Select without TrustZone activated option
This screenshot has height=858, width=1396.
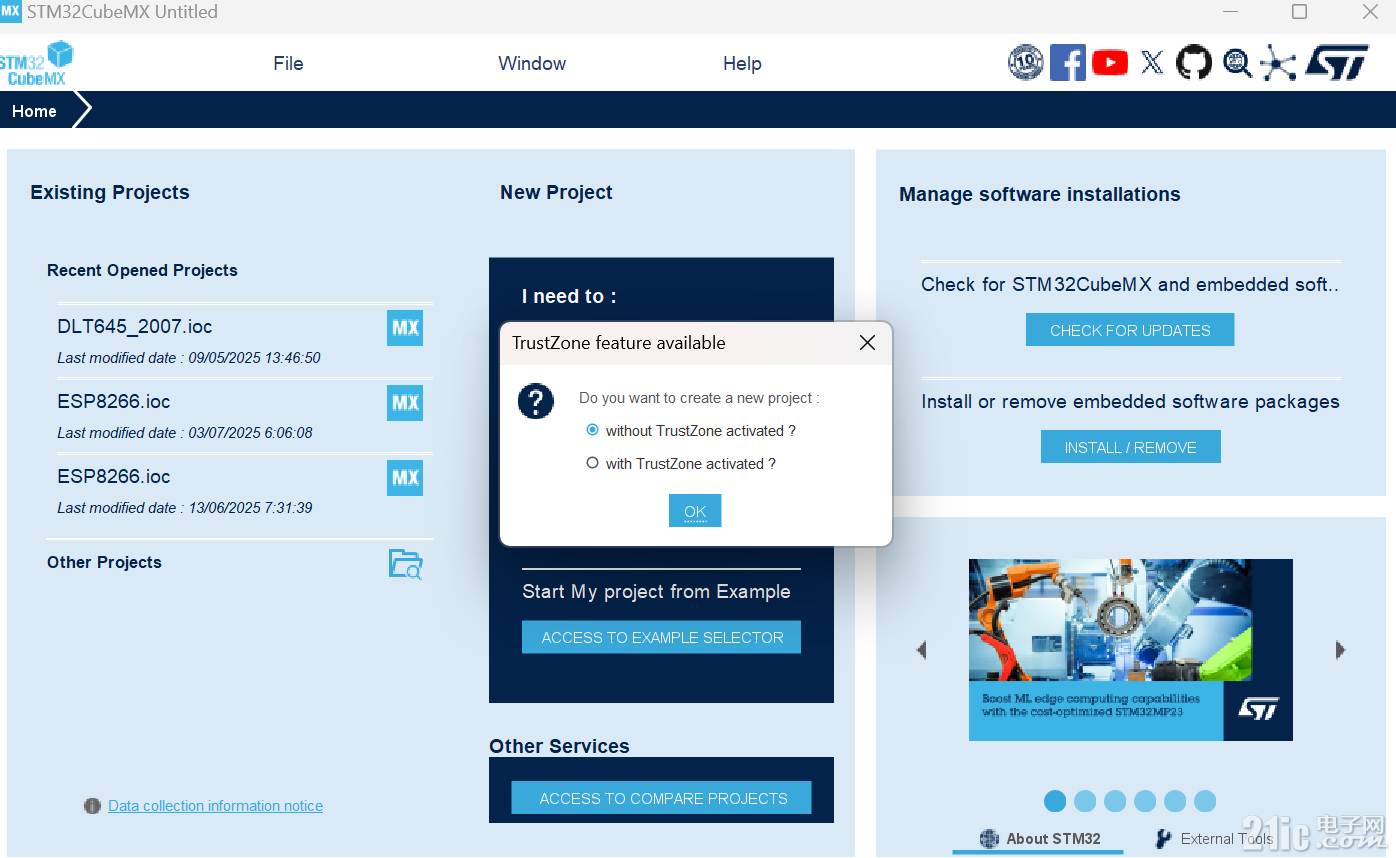pyautogui.click(x=592, y=430)
